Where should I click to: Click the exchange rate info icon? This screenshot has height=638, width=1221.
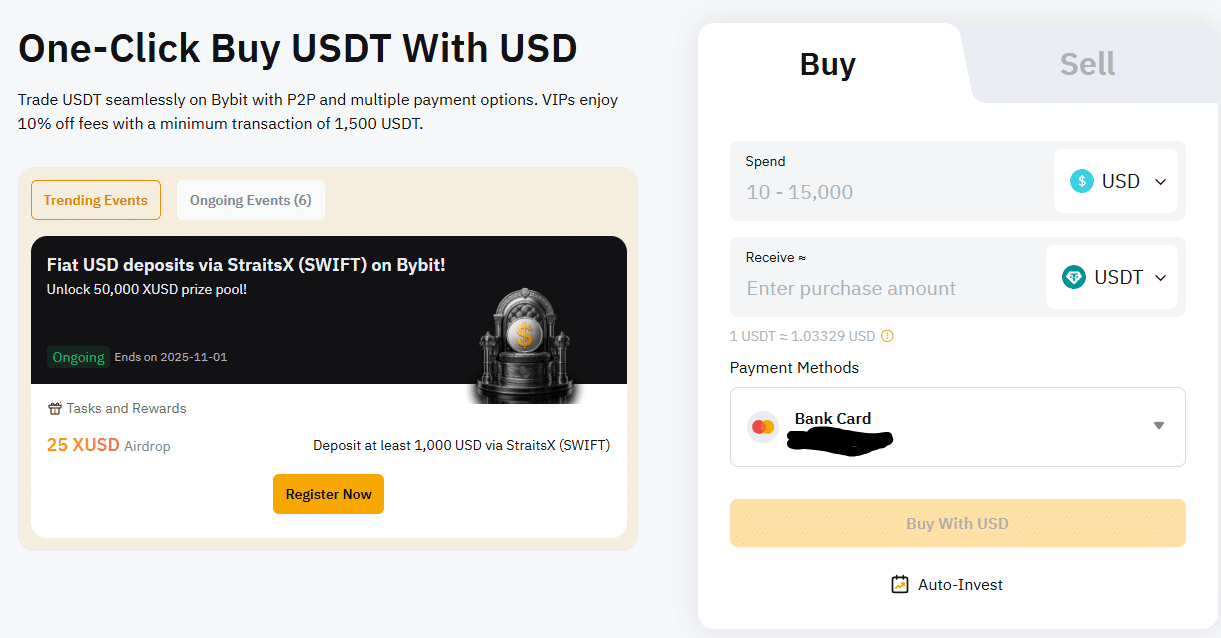(887, 336)
